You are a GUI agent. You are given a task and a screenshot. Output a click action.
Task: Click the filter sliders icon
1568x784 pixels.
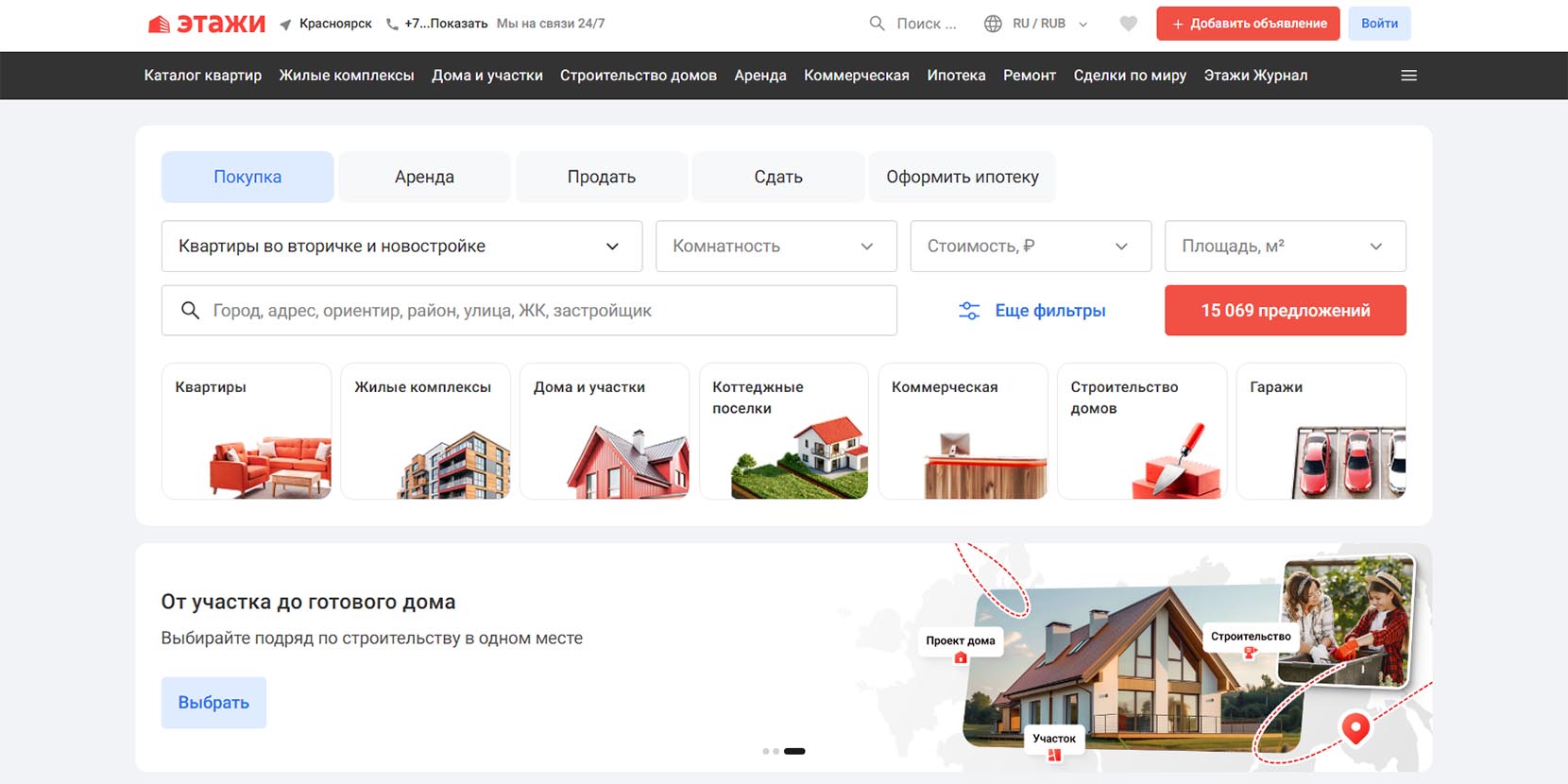tap(969, 311)
